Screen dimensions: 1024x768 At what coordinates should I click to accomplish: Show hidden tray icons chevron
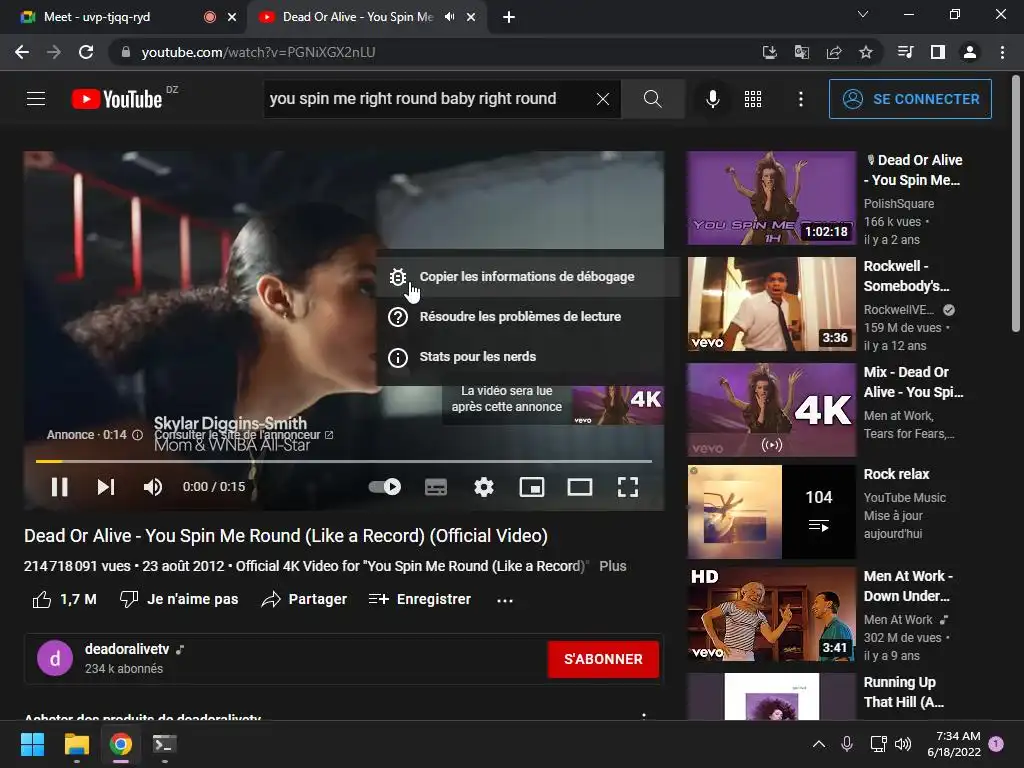coord(818,744)
